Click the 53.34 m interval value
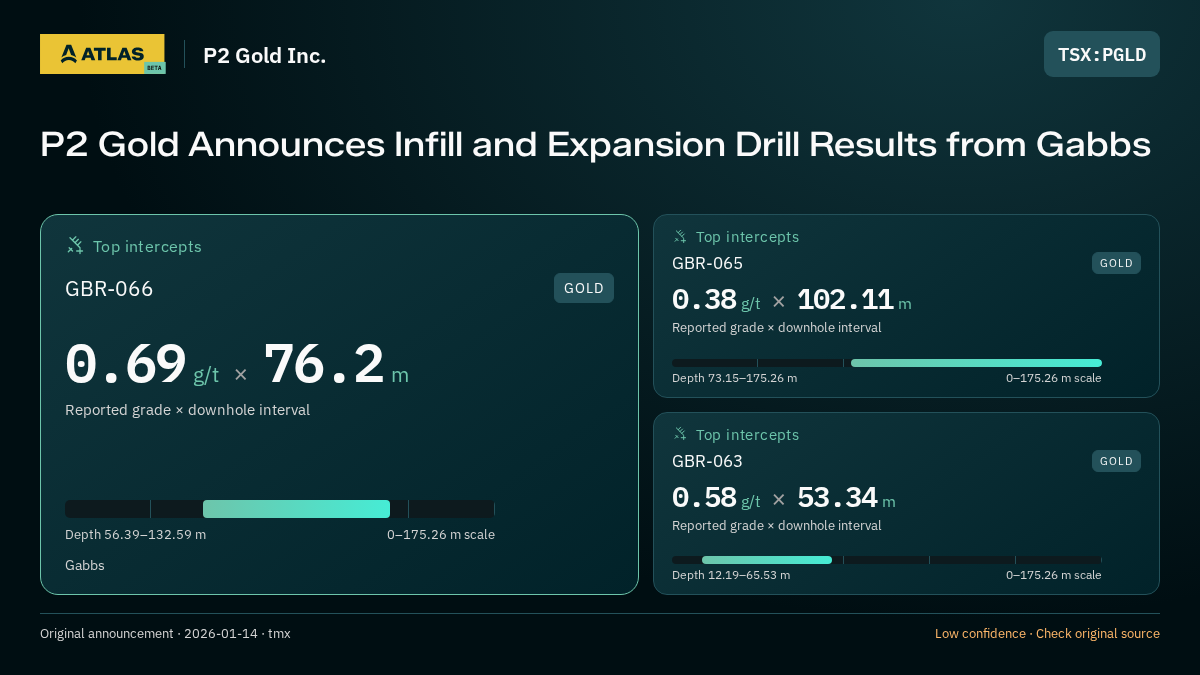Screen dimensions: 1200x675 coord(846,498)
